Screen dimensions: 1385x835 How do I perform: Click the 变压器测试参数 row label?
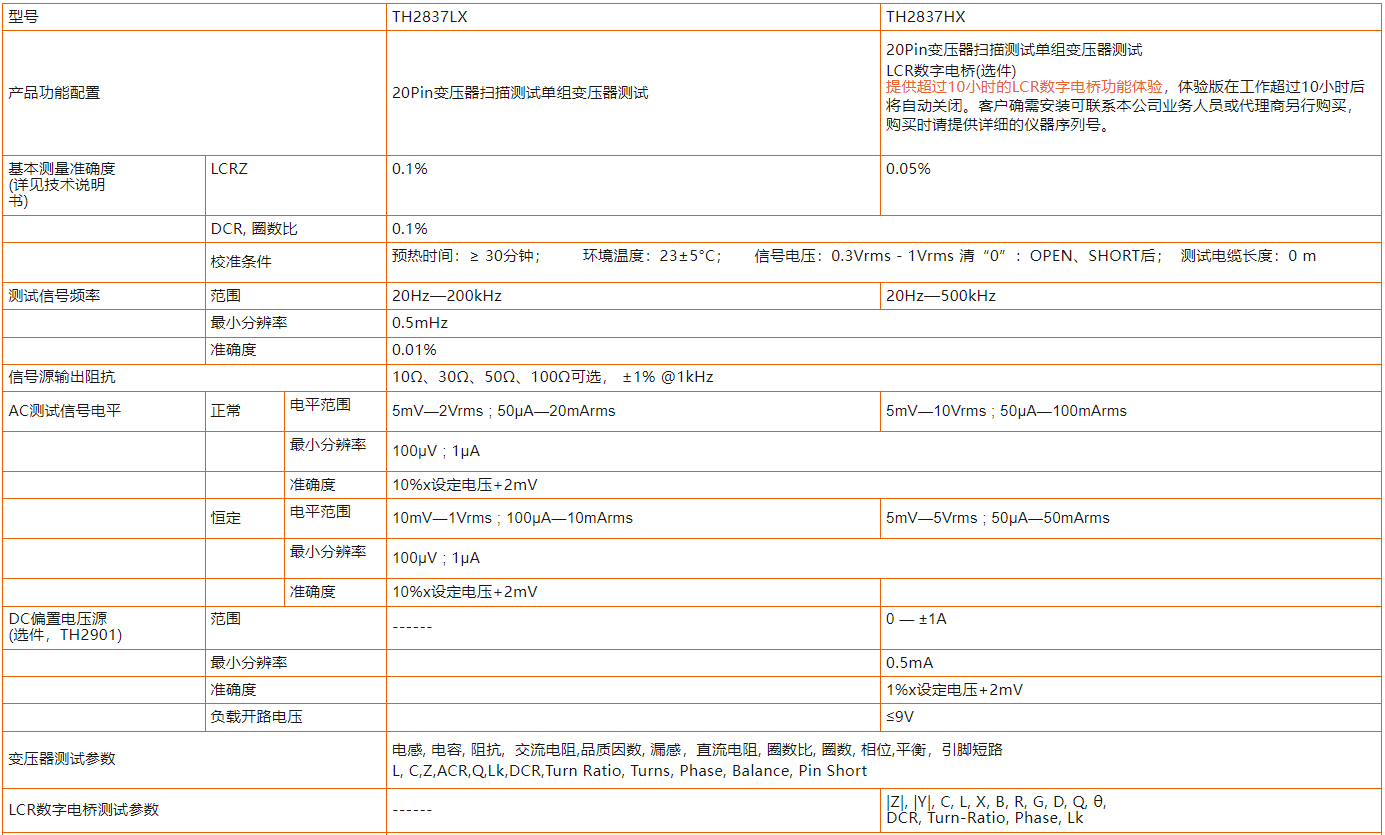[61, 759]
